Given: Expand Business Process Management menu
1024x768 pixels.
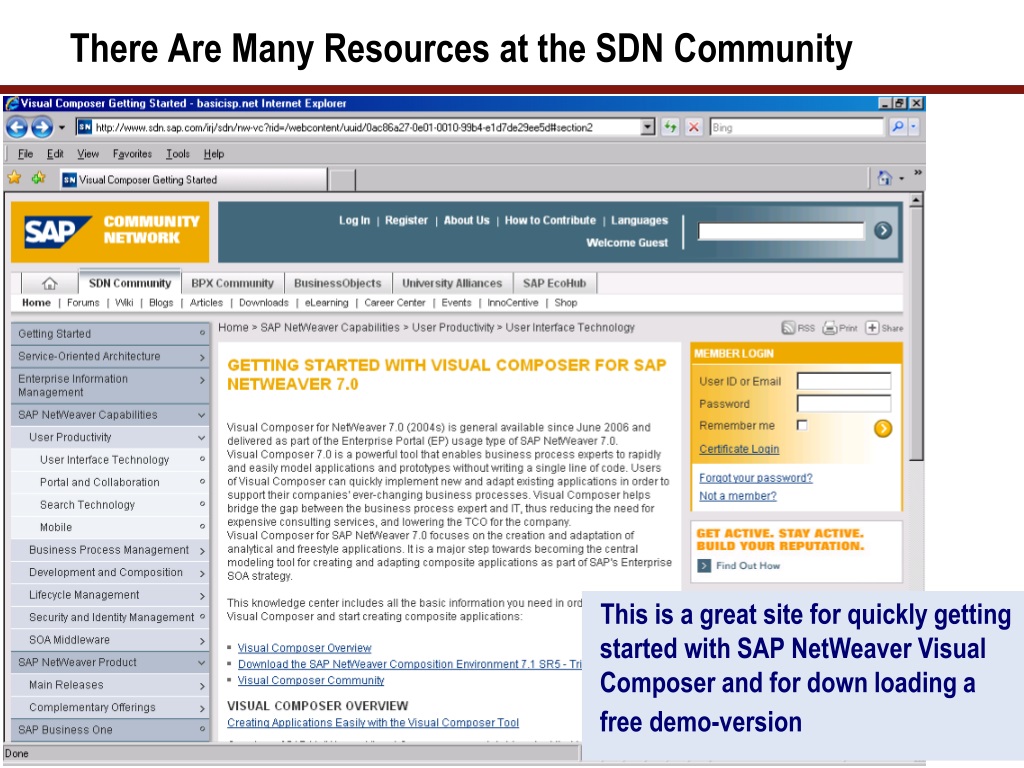Looking at the screenshot, I should tap(202, 551).
